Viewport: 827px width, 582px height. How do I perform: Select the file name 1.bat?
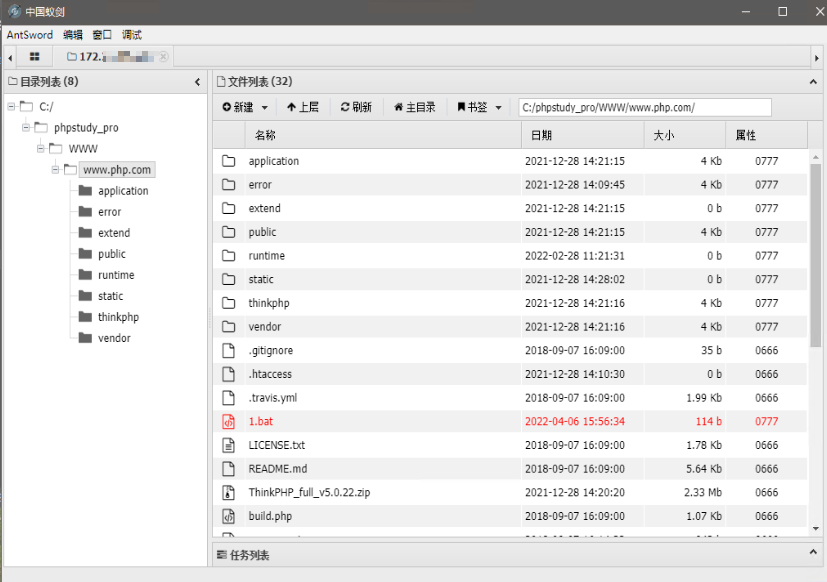(261, 422)
